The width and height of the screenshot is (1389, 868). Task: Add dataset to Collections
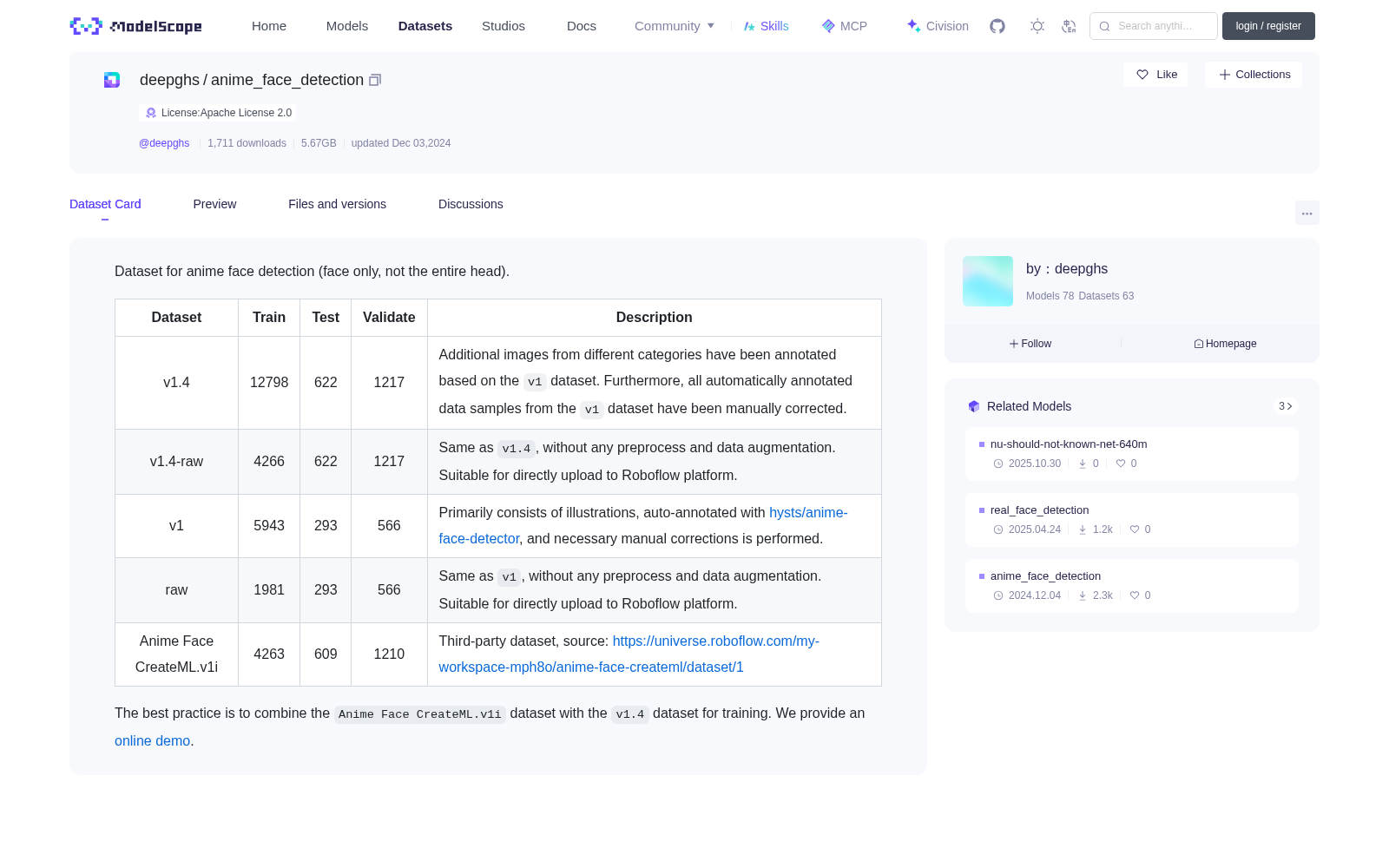tap(1254, 75)
